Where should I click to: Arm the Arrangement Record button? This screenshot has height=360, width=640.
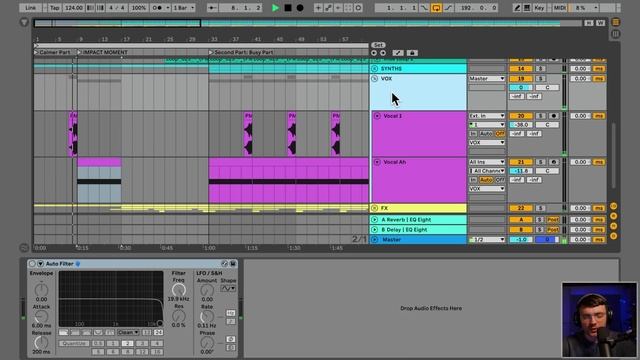[x=300, y=8]
